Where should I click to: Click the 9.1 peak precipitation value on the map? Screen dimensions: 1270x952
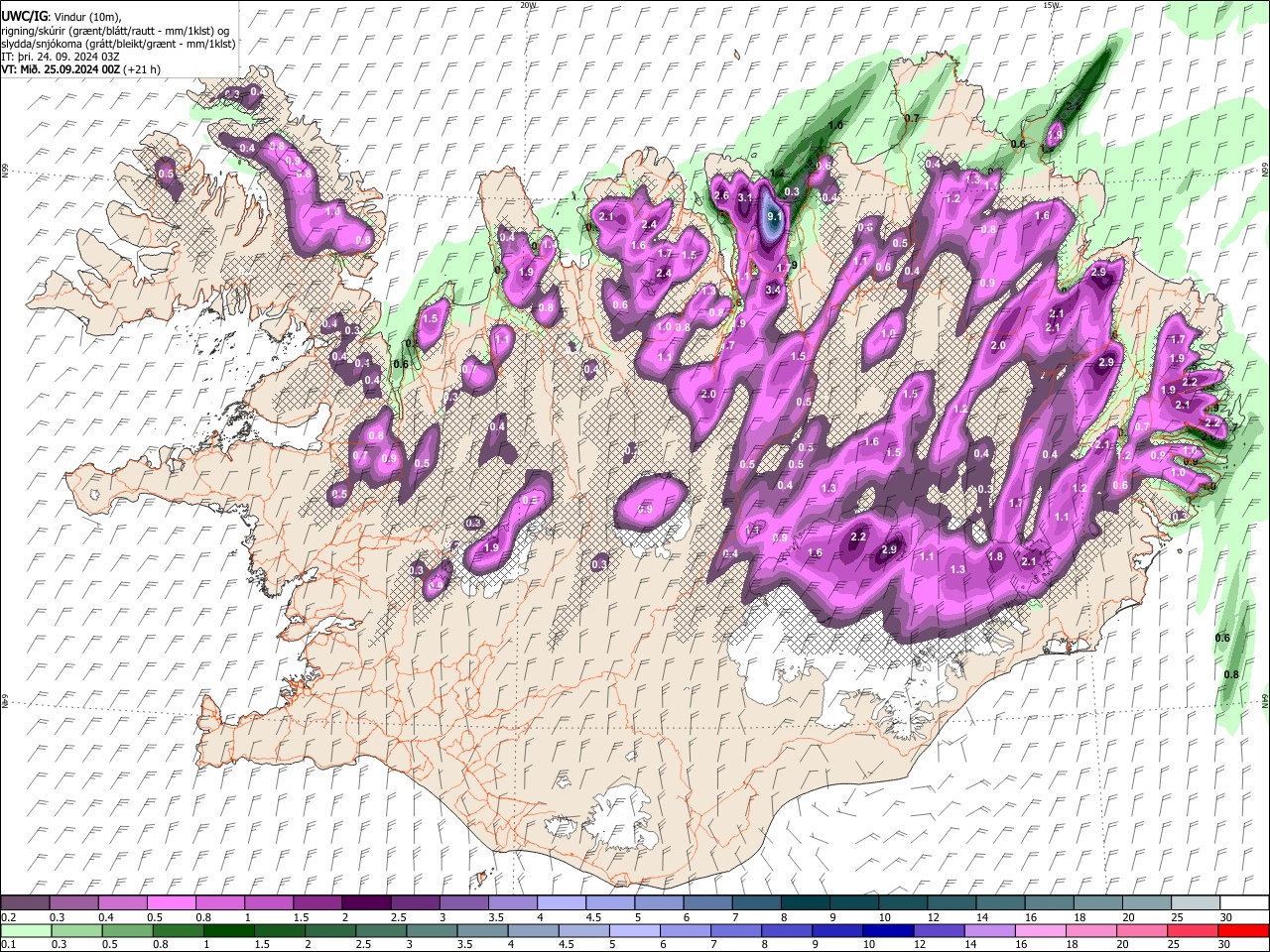click(x=775, y=215)
